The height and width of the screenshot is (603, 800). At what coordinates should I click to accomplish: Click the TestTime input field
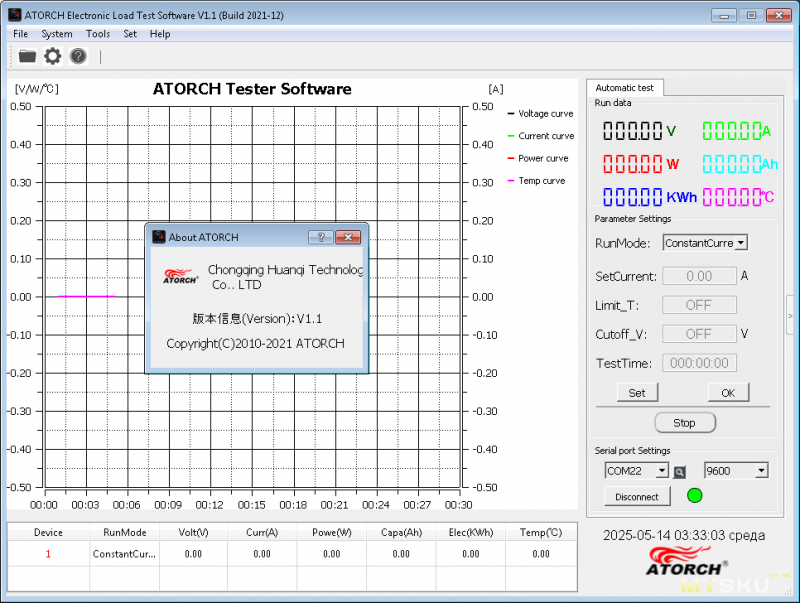pos(699,363)
